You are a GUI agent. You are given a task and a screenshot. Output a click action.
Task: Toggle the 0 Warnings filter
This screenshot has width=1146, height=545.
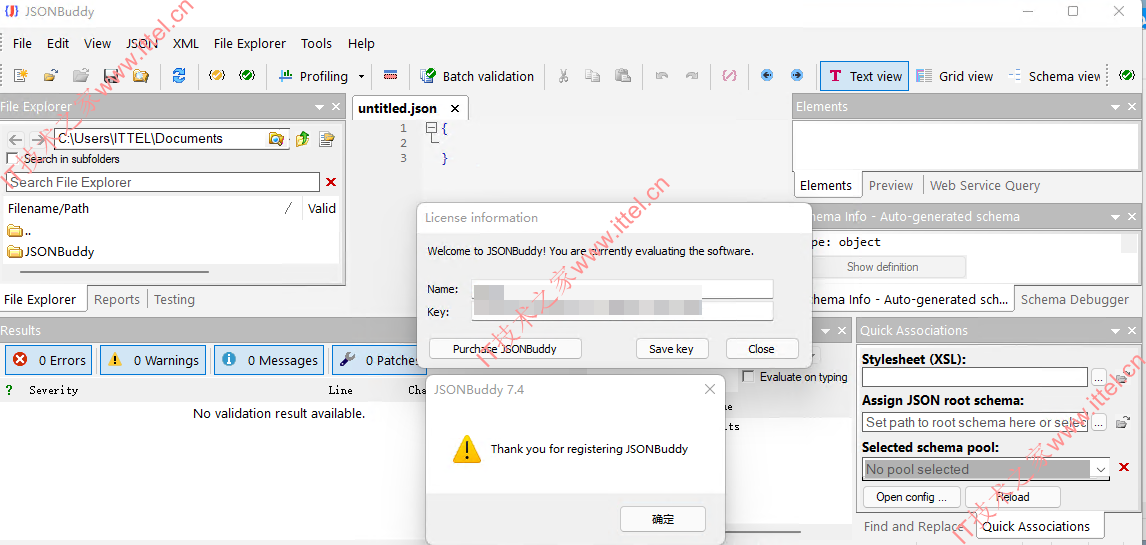point(153,360)
